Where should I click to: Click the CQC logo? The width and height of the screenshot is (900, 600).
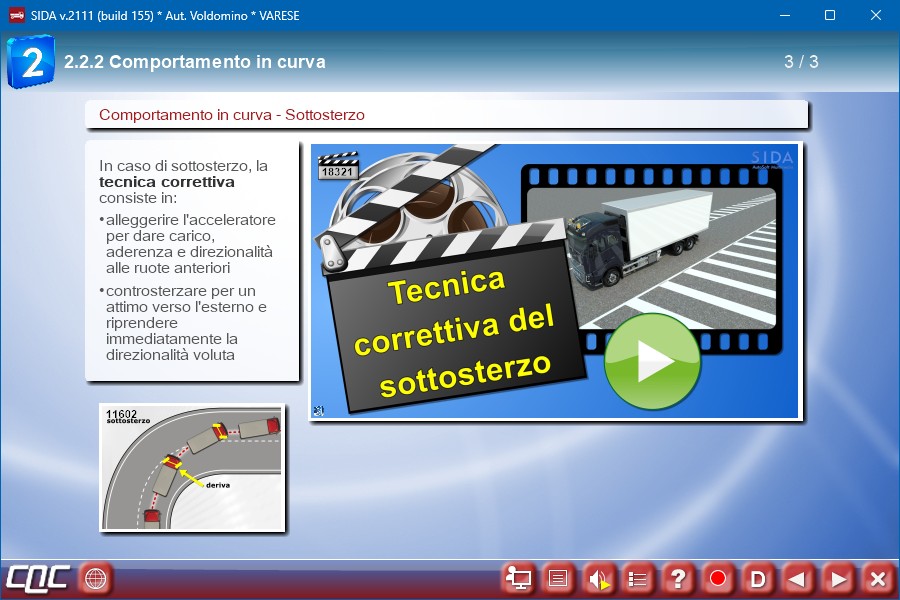[x=37, y=578]
